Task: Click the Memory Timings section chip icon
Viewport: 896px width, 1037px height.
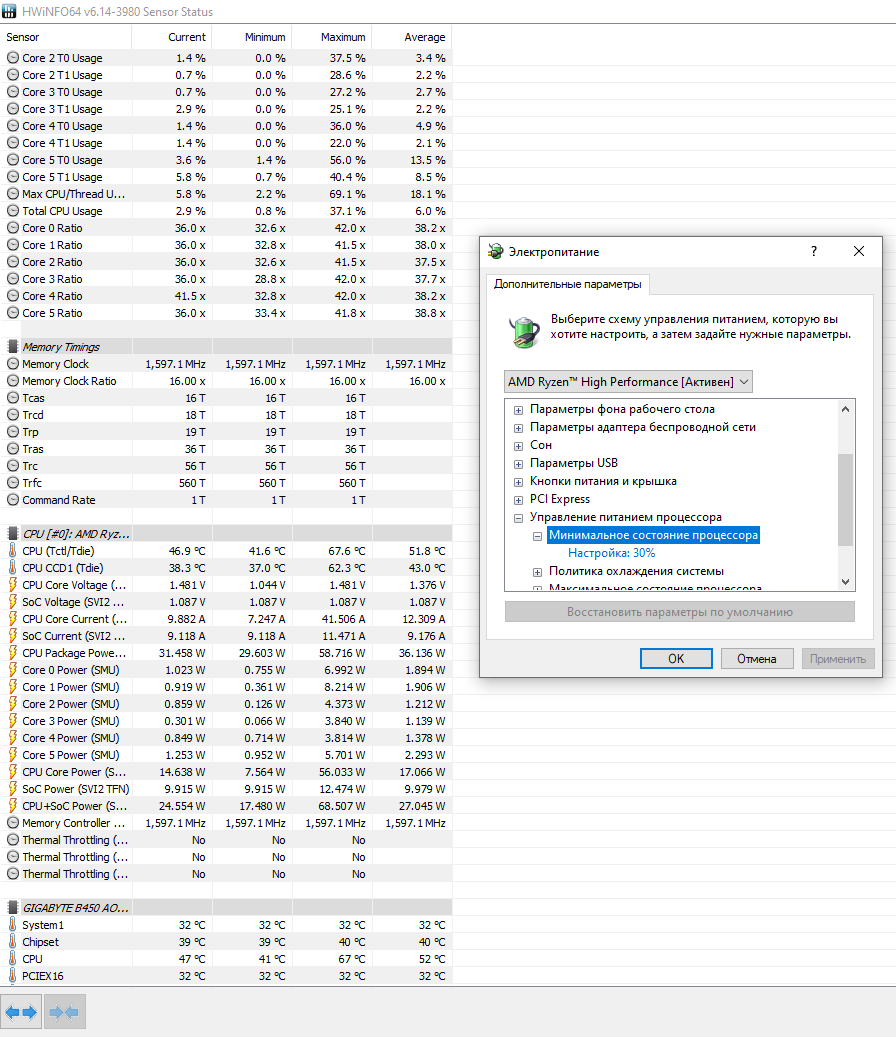Action: 12,347
